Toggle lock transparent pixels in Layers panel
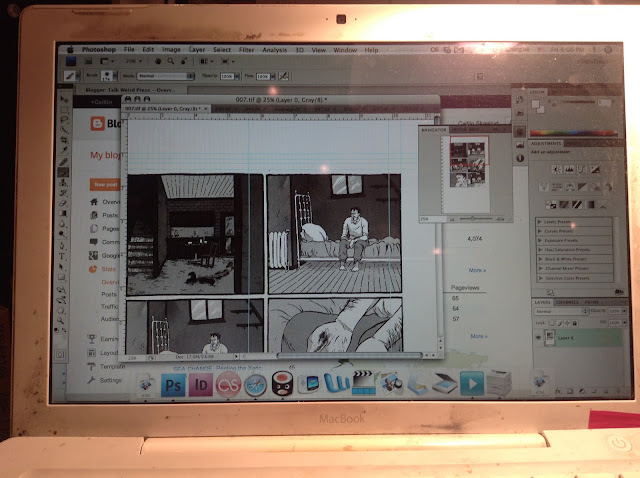The image size is (640, 478). (x=551, y=323)
